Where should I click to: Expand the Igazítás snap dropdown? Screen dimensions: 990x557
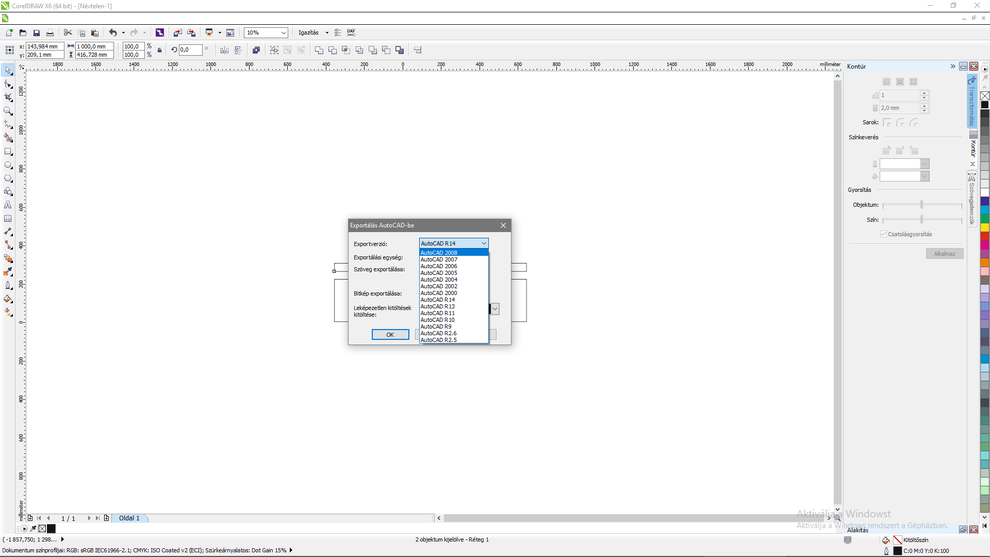[326, 33]
